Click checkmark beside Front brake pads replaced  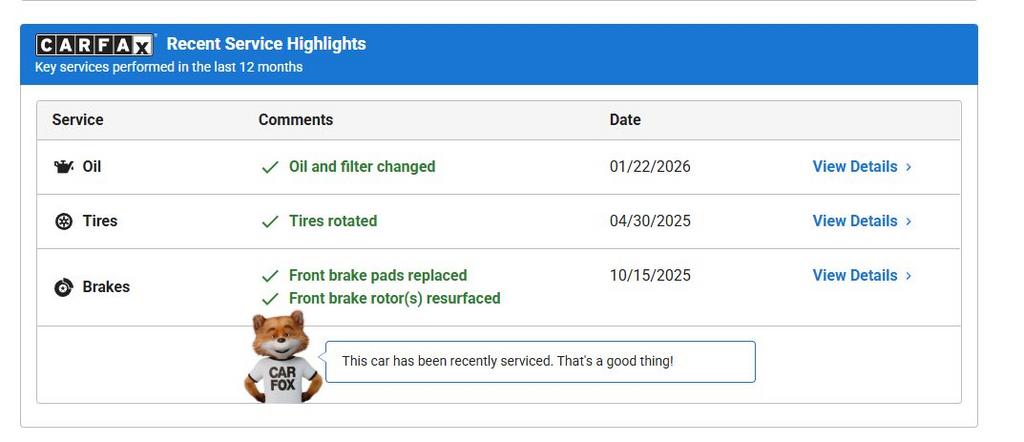tap(270, 276)
